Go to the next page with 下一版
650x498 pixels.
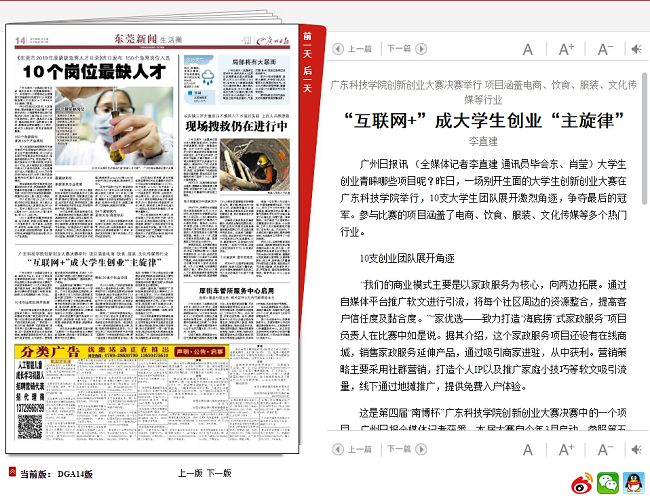click(x=219, y=473)
